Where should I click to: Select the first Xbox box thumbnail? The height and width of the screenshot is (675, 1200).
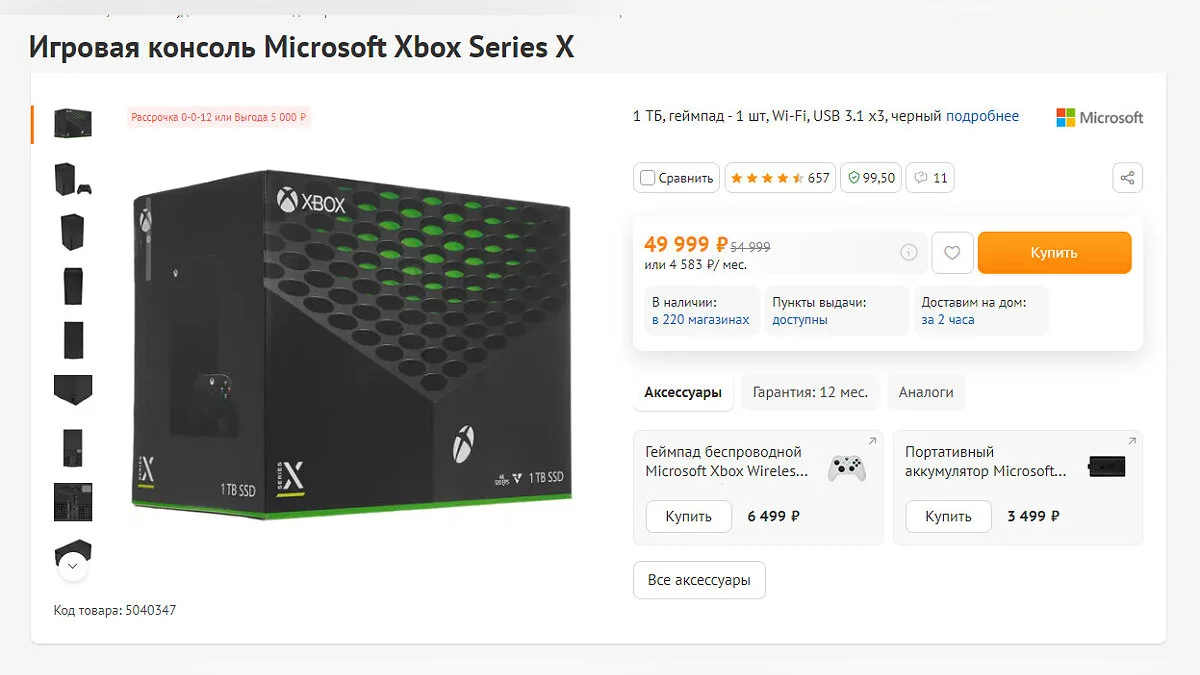coord(73,124)
